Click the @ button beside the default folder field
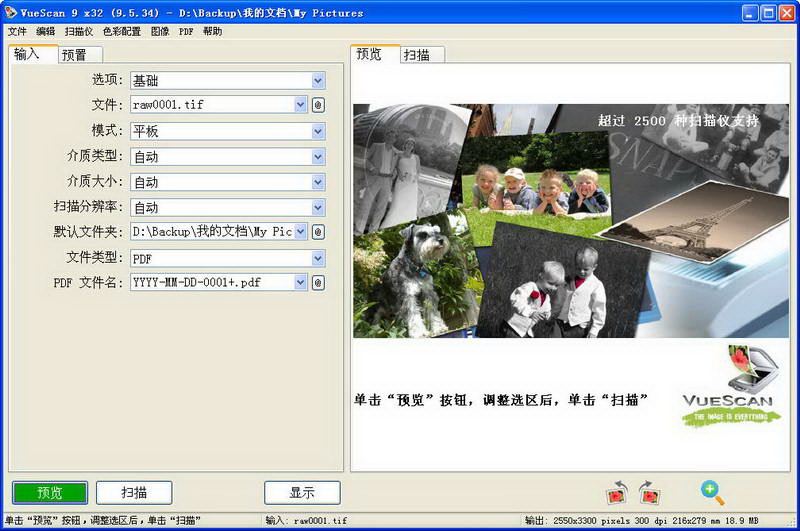This screenshot has width=800, height=531. click(x=318, y=232)
